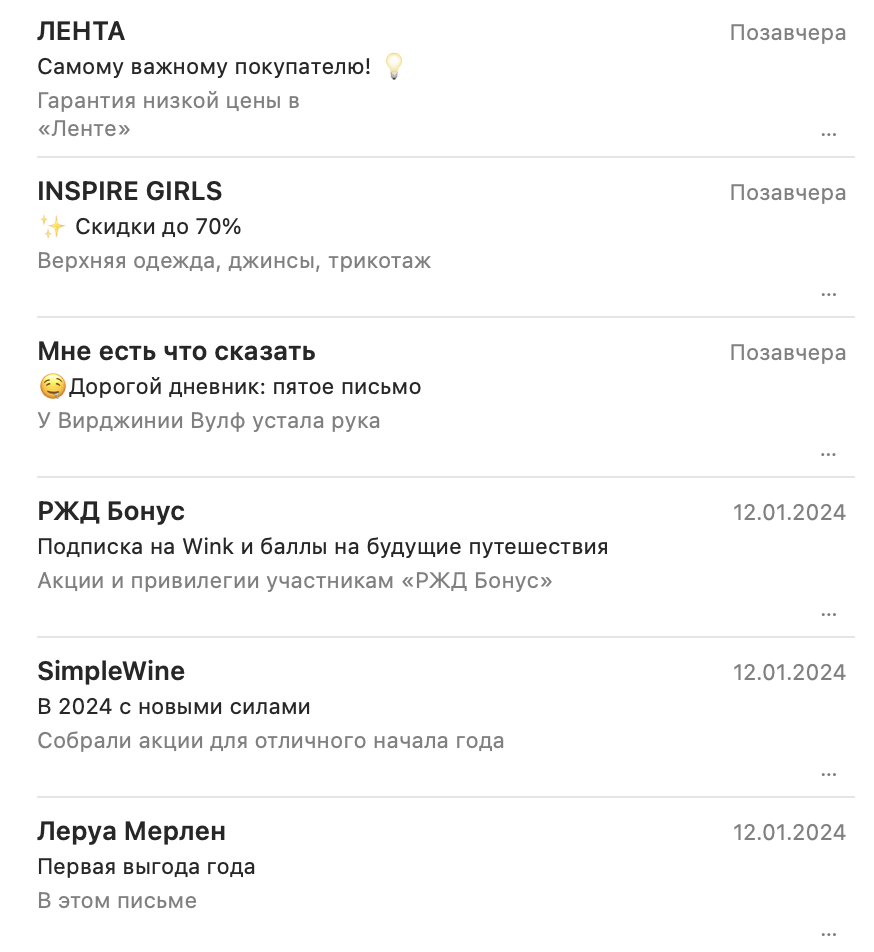Click the 12.01.2024 date on the РЖД Бонус email
Viewport: 874px width, 952px height.
(789, 513)
